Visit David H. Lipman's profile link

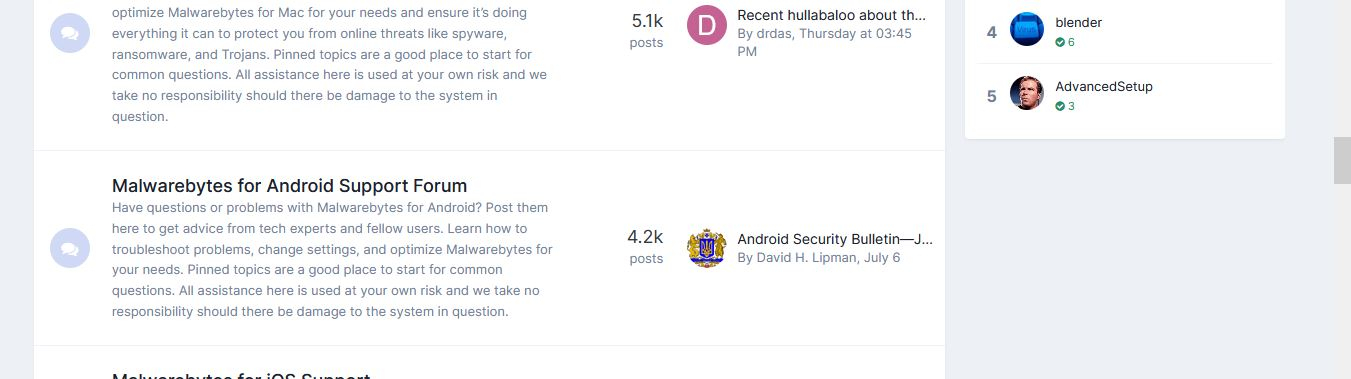(x=807, y=257)
